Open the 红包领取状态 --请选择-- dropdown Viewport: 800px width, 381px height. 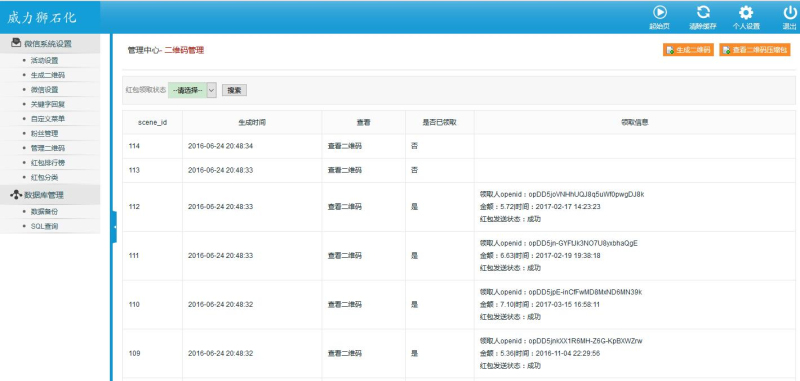(x=192, y=90)
